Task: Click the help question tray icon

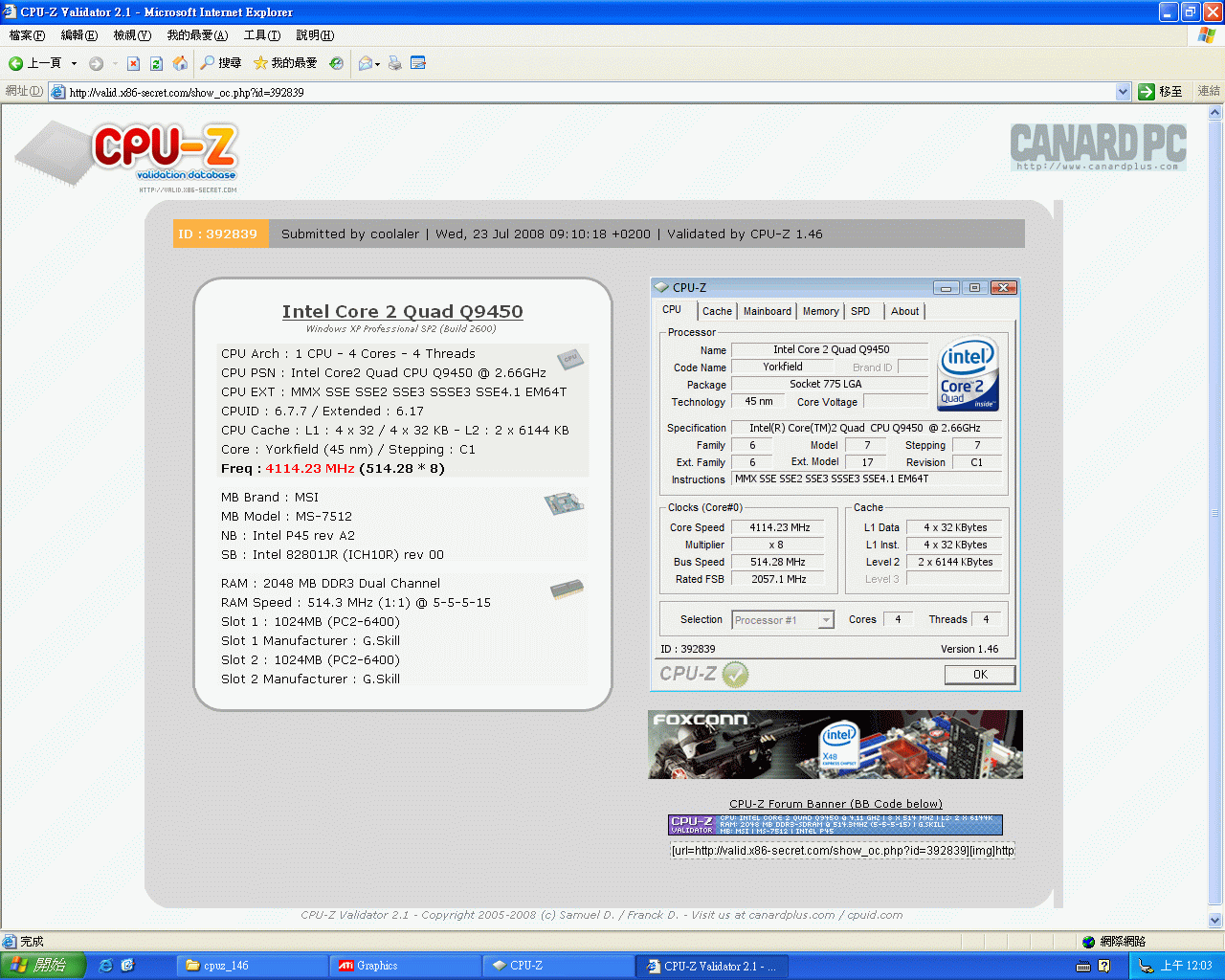Action: click(1104, 967)
